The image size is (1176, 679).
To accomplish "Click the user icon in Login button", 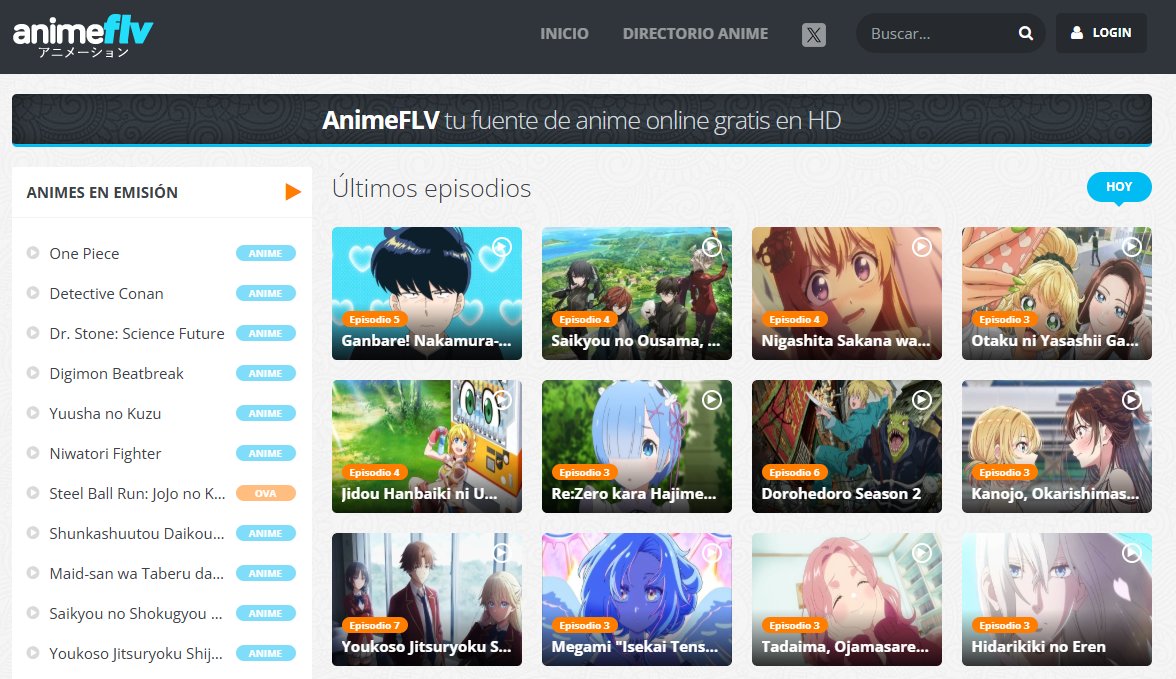I will (1077, 33).
